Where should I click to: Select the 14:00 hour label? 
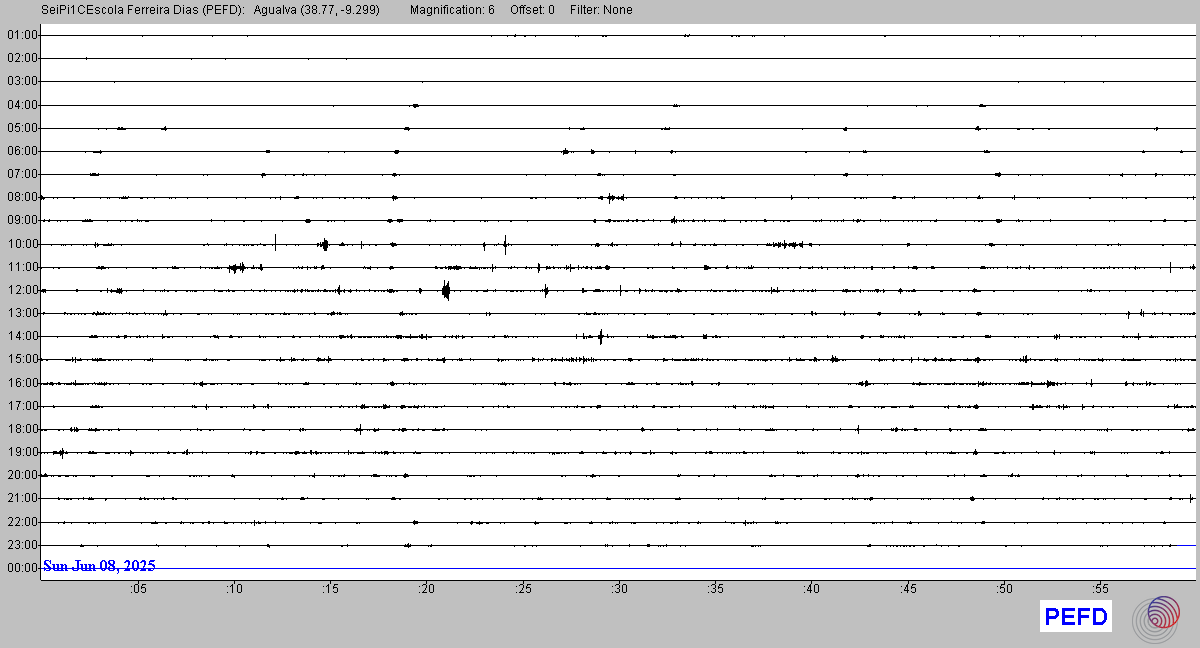22,336
